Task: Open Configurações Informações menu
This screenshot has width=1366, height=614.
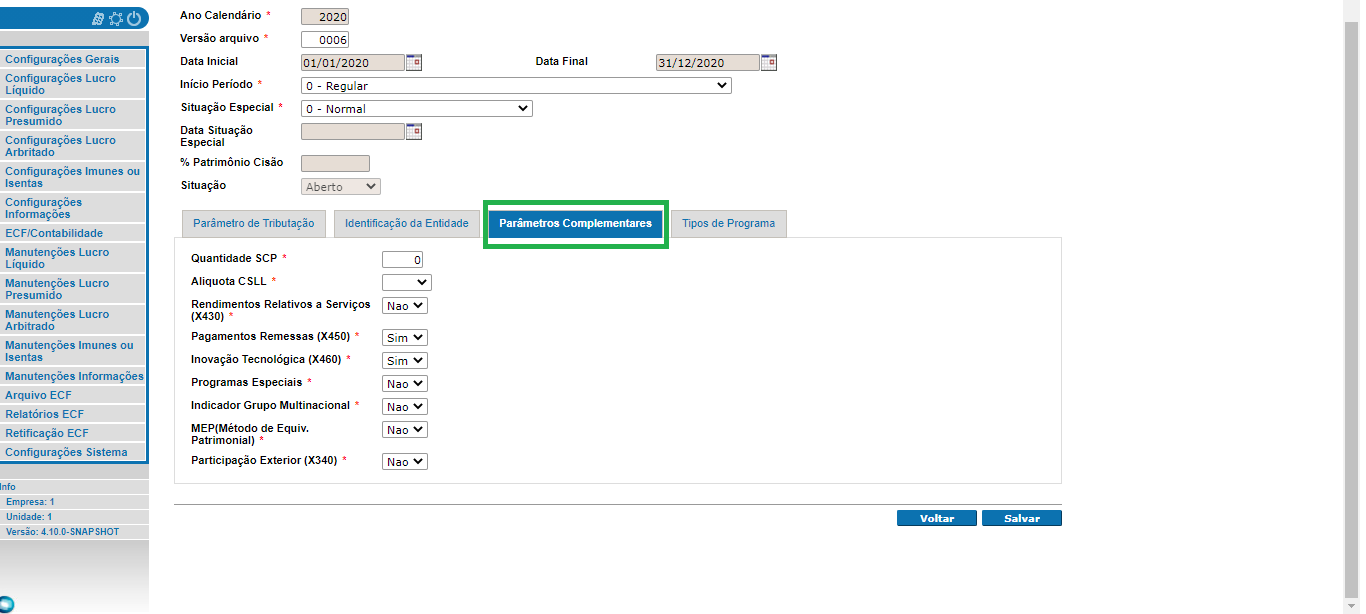Action: click(x=74, y=208)
